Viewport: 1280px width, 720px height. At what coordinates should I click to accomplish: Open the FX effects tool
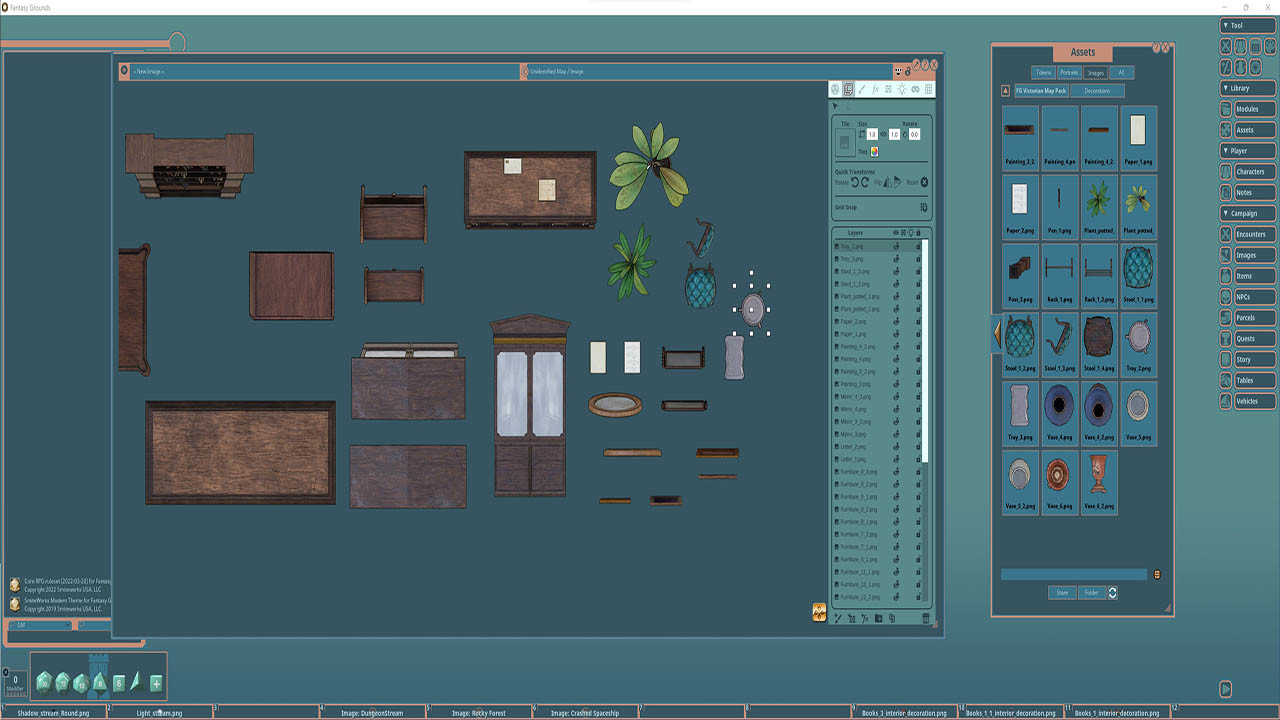[x=876, y=89]
